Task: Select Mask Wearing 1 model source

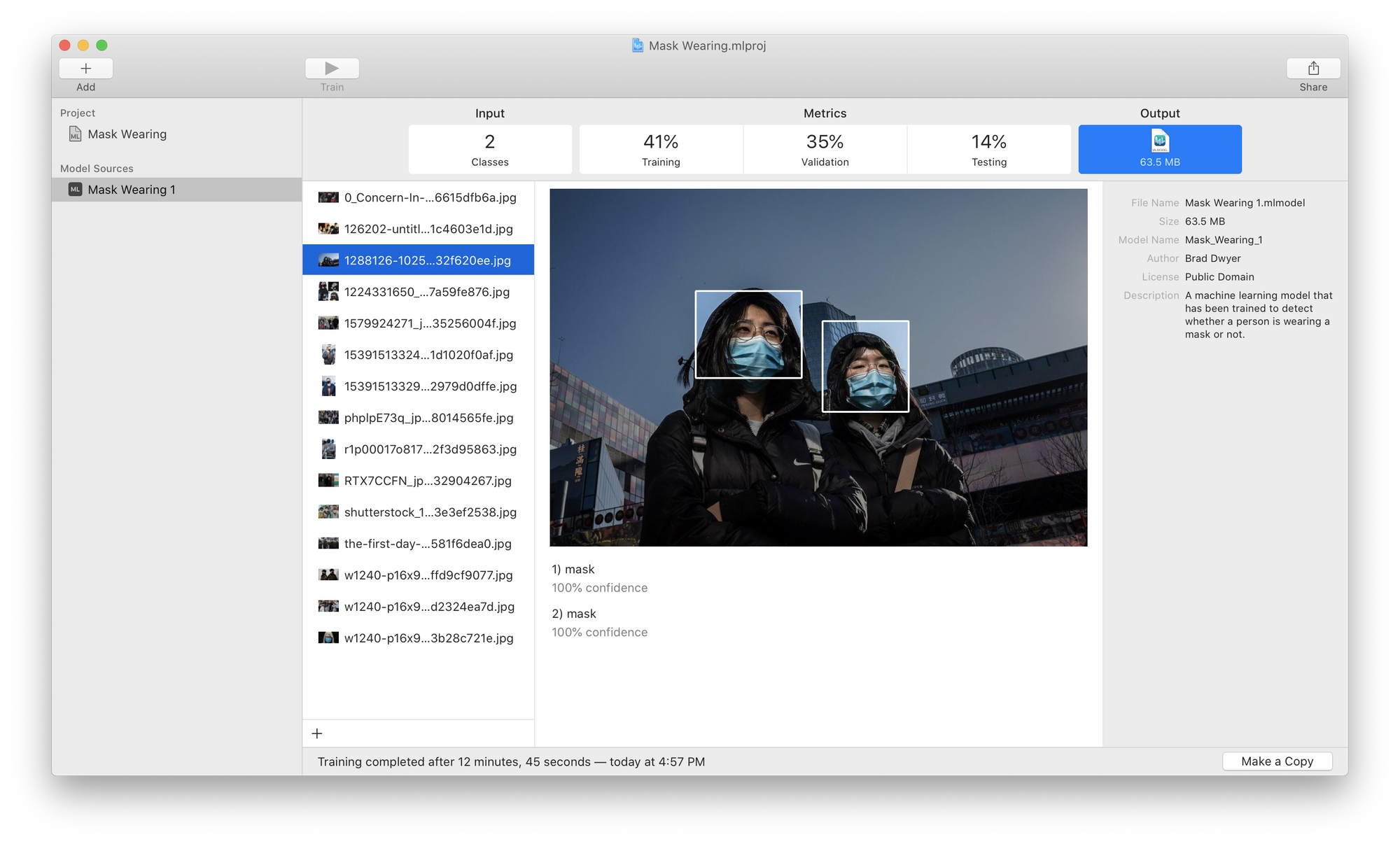Action: (132, 190)
